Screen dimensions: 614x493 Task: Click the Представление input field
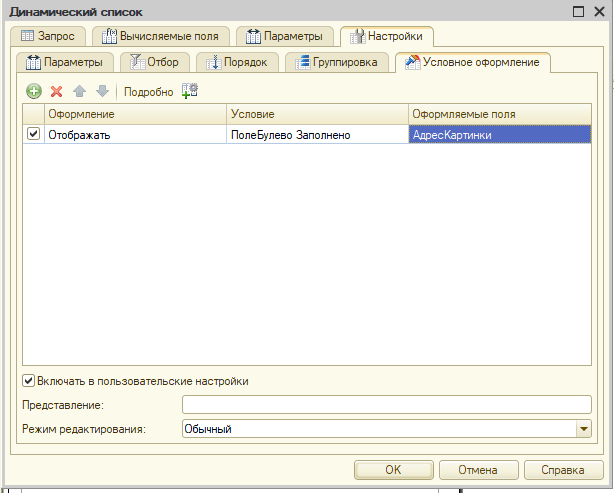click(386, 404)
